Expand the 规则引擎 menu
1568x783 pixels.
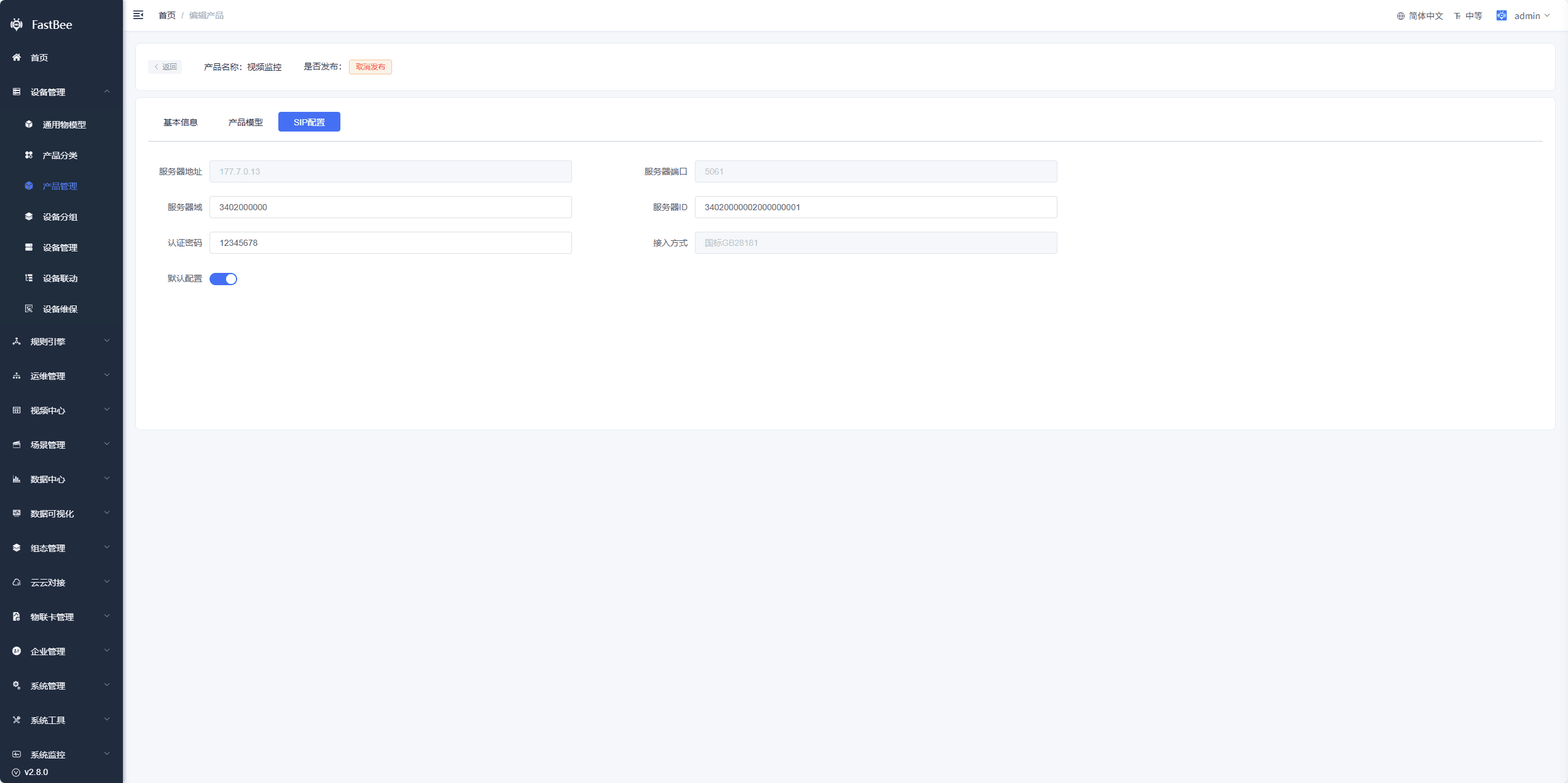click(x=61, y=341)
